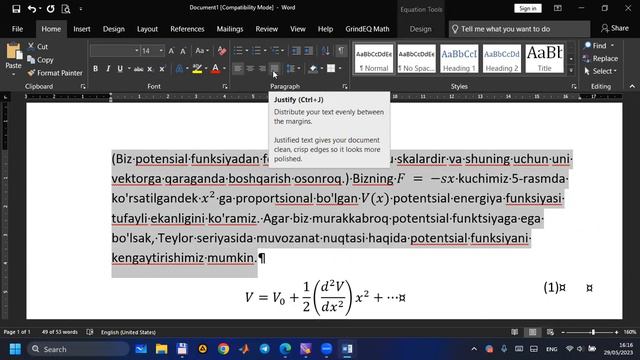
Task: Expand the numbering list dropdown
Action: point(265,51)
